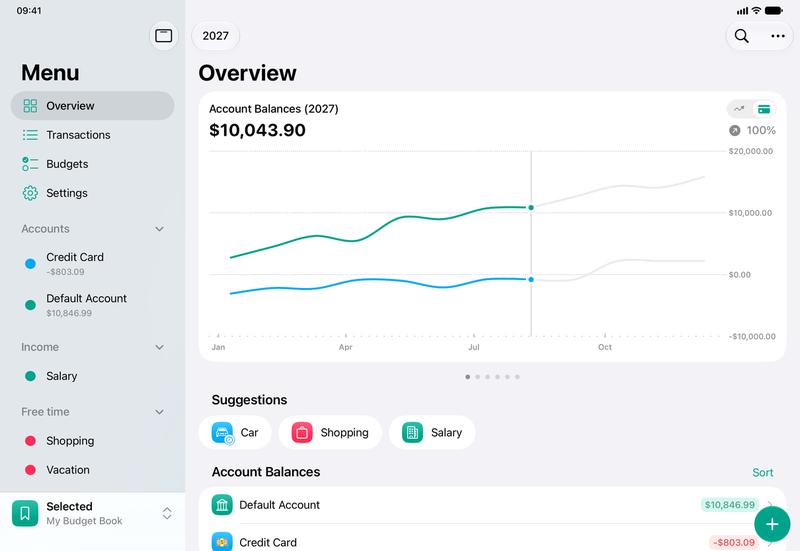Screen dimensions: 800x551
Task: Select Overview in the menu
Action: click(x=92, y=106)
